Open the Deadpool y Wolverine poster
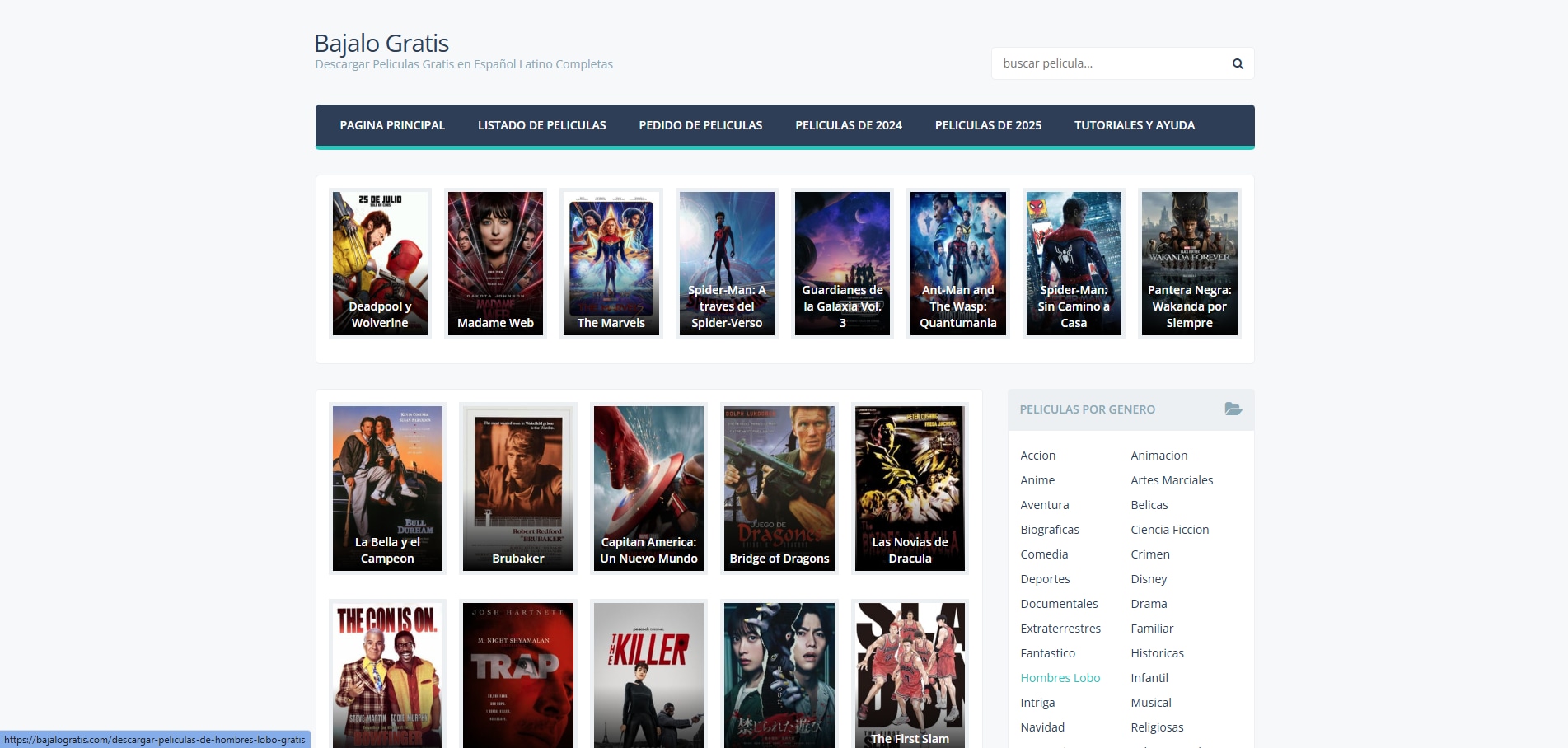 tap(380, 264)
